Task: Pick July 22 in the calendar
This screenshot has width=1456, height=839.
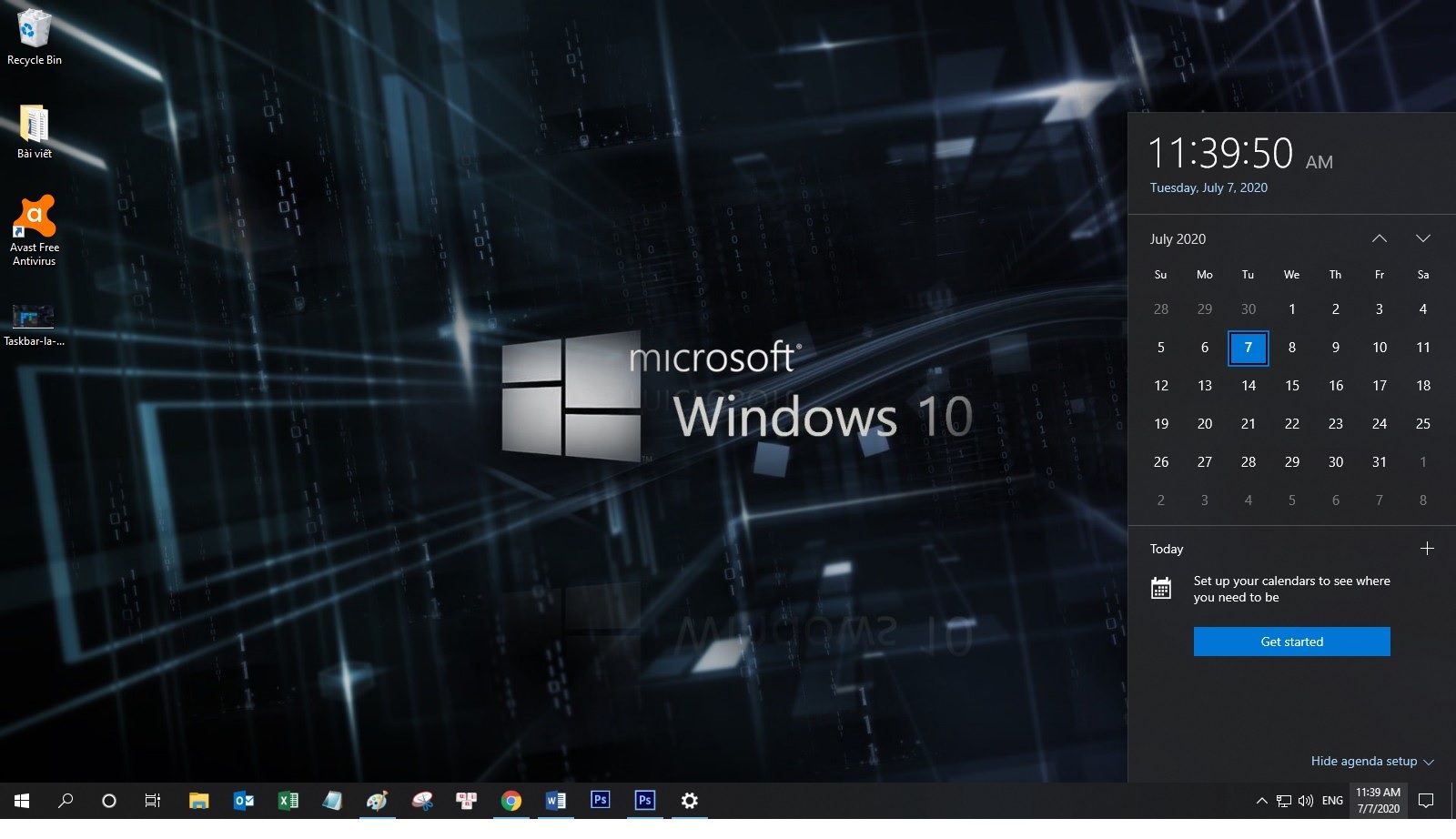Action: coord(1292,424)
